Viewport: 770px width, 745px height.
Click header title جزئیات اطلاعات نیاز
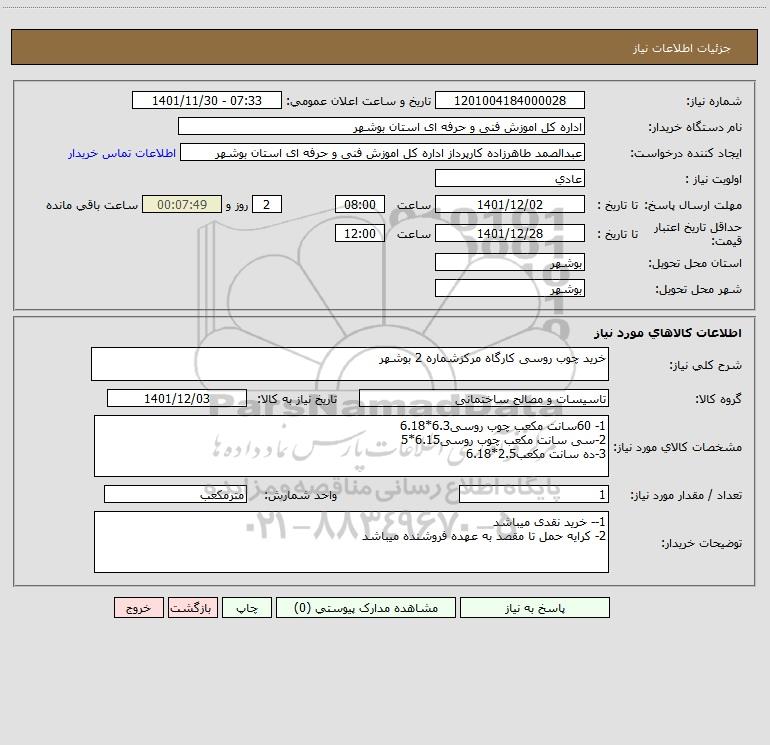[x=682, y=48]
